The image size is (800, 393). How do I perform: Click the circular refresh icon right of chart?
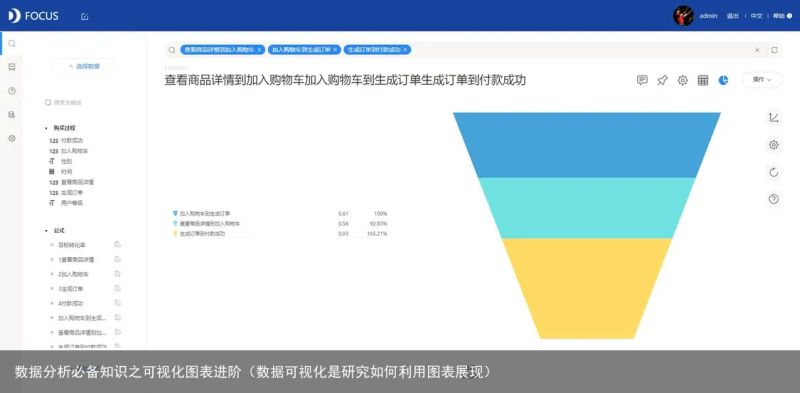pos(773,173)
